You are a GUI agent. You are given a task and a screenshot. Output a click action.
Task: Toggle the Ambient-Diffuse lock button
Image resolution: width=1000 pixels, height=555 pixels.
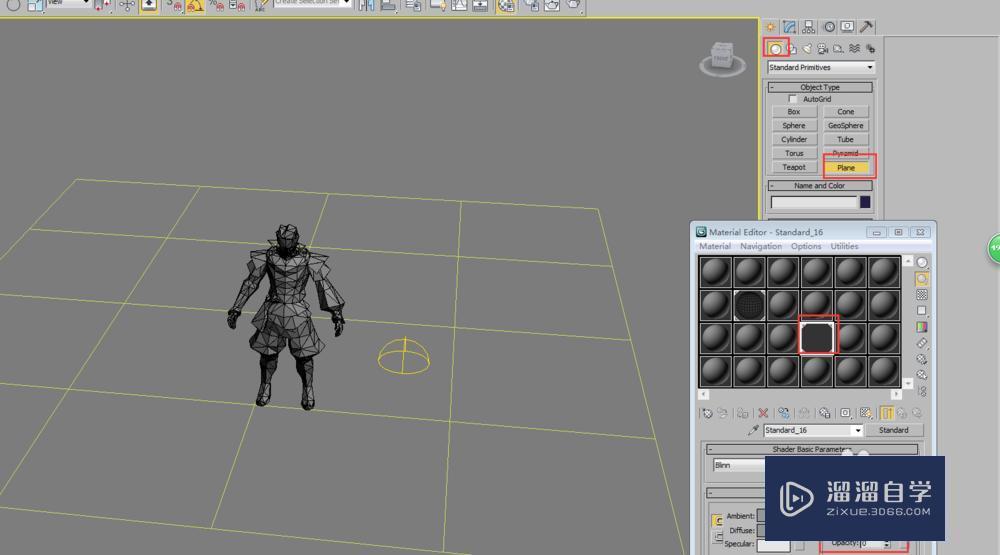click(x=717, y=521)
